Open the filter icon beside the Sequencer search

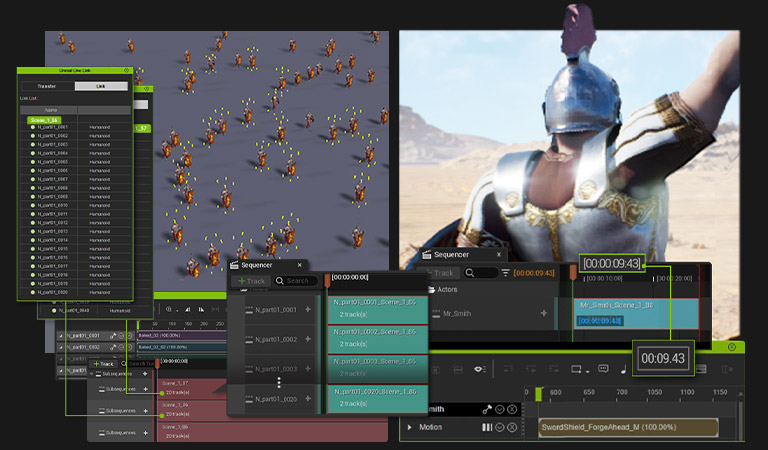pyautogui.click(x=506, y=272)
